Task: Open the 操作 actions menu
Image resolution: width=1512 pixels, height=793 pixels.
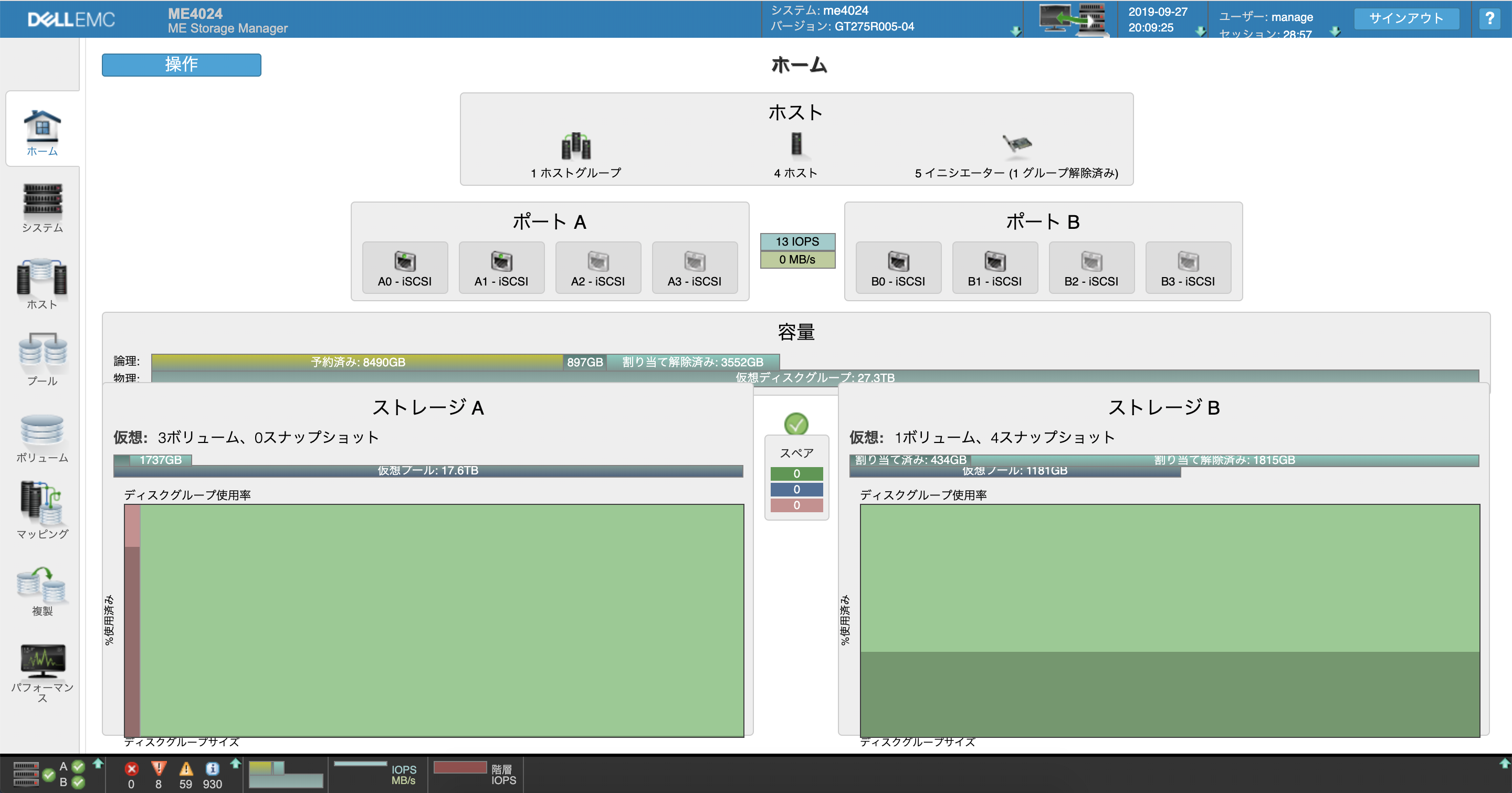Action: (181, 65)
